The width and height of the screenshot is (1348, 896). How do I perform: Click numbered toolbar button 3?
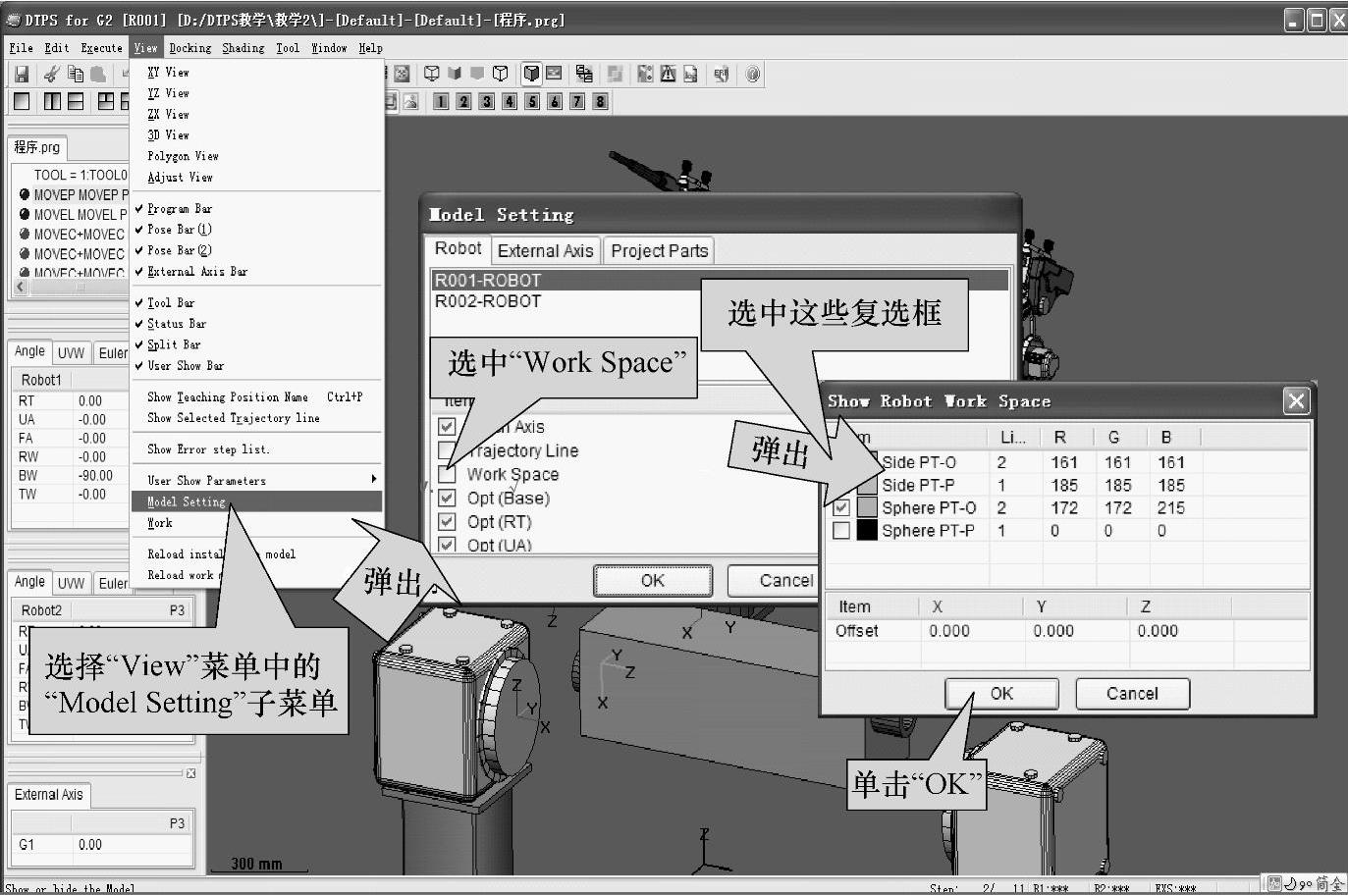(487, 101)
